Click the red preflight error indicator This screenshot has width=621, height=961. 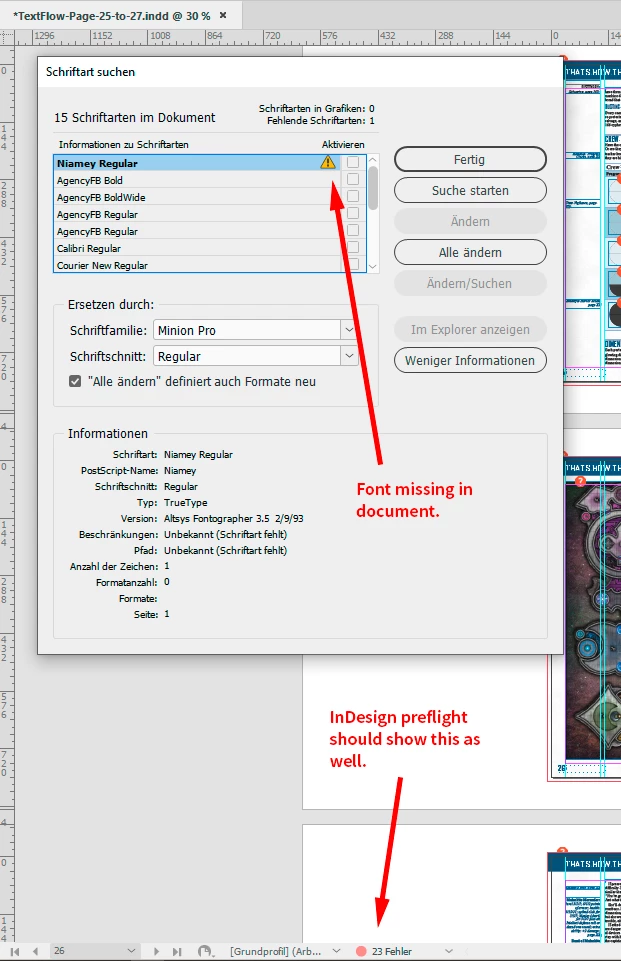click(x=361, y=951)
